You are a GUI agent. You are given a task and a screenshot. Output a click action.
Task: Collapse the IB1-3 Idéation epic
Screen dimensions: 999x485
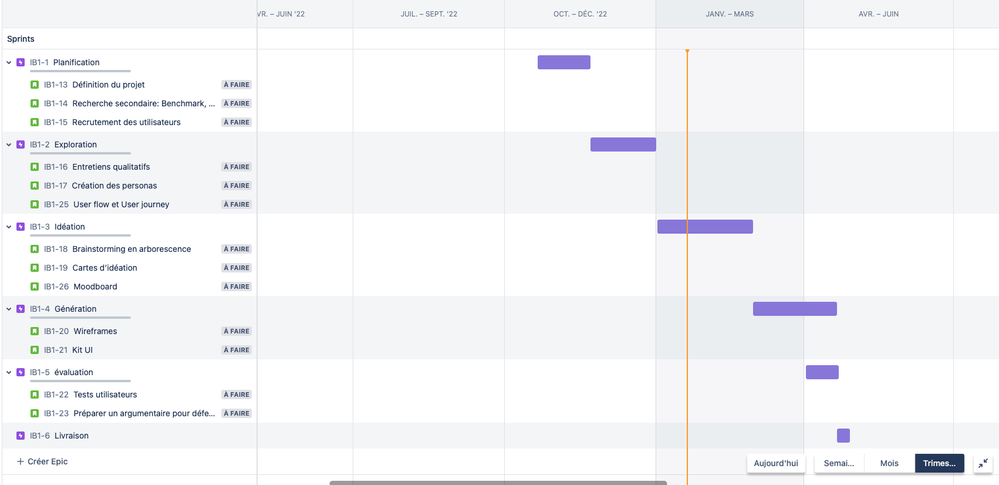pos(9,227)
